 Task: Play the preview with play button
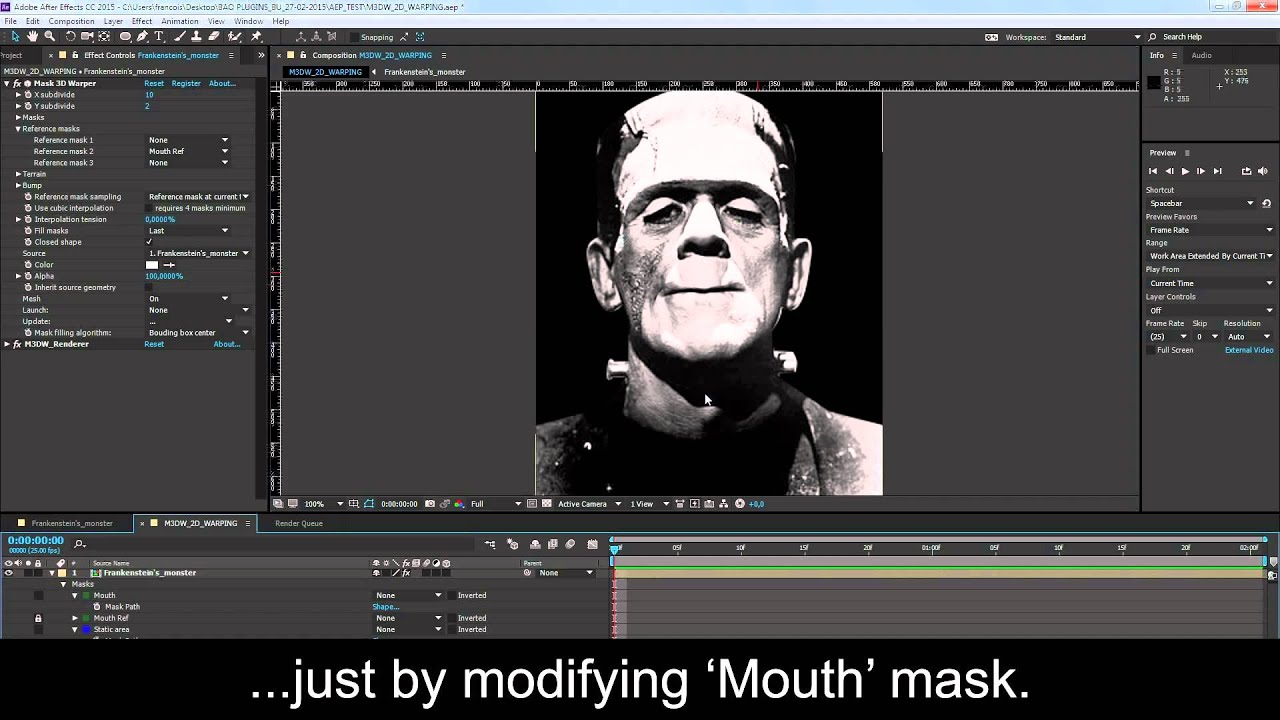[x=1185, y=171]
